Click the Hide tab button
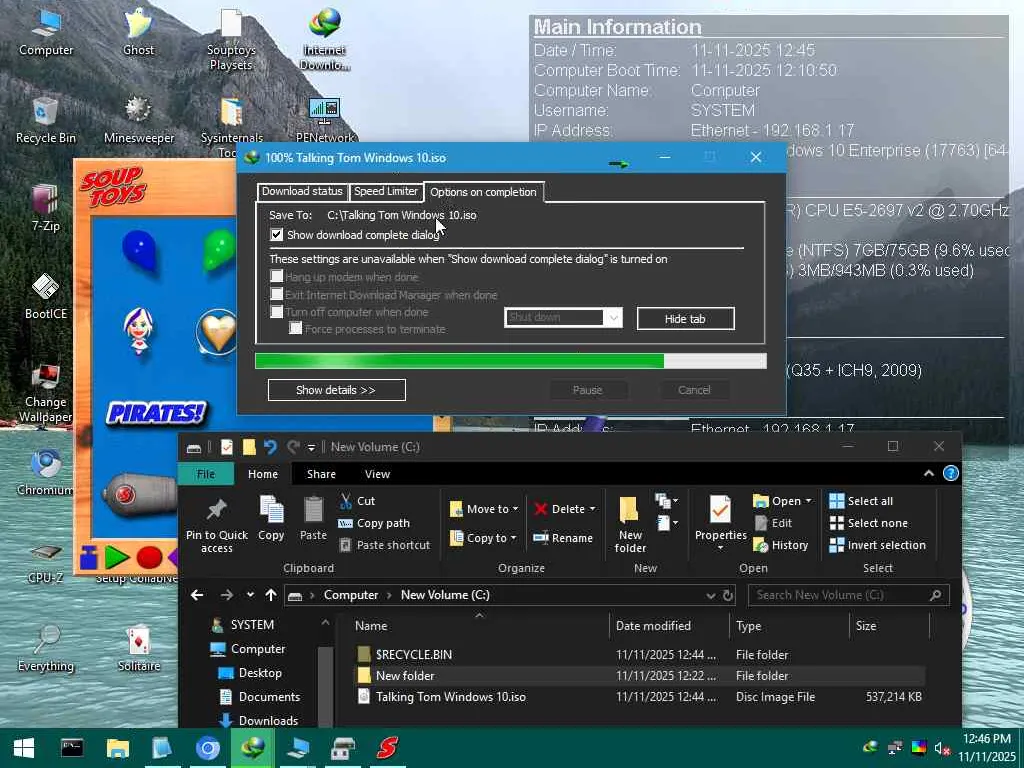Image resolution: width=1024 pixels, height=768 pixels. pyautogui.click(x=686, y=319)
